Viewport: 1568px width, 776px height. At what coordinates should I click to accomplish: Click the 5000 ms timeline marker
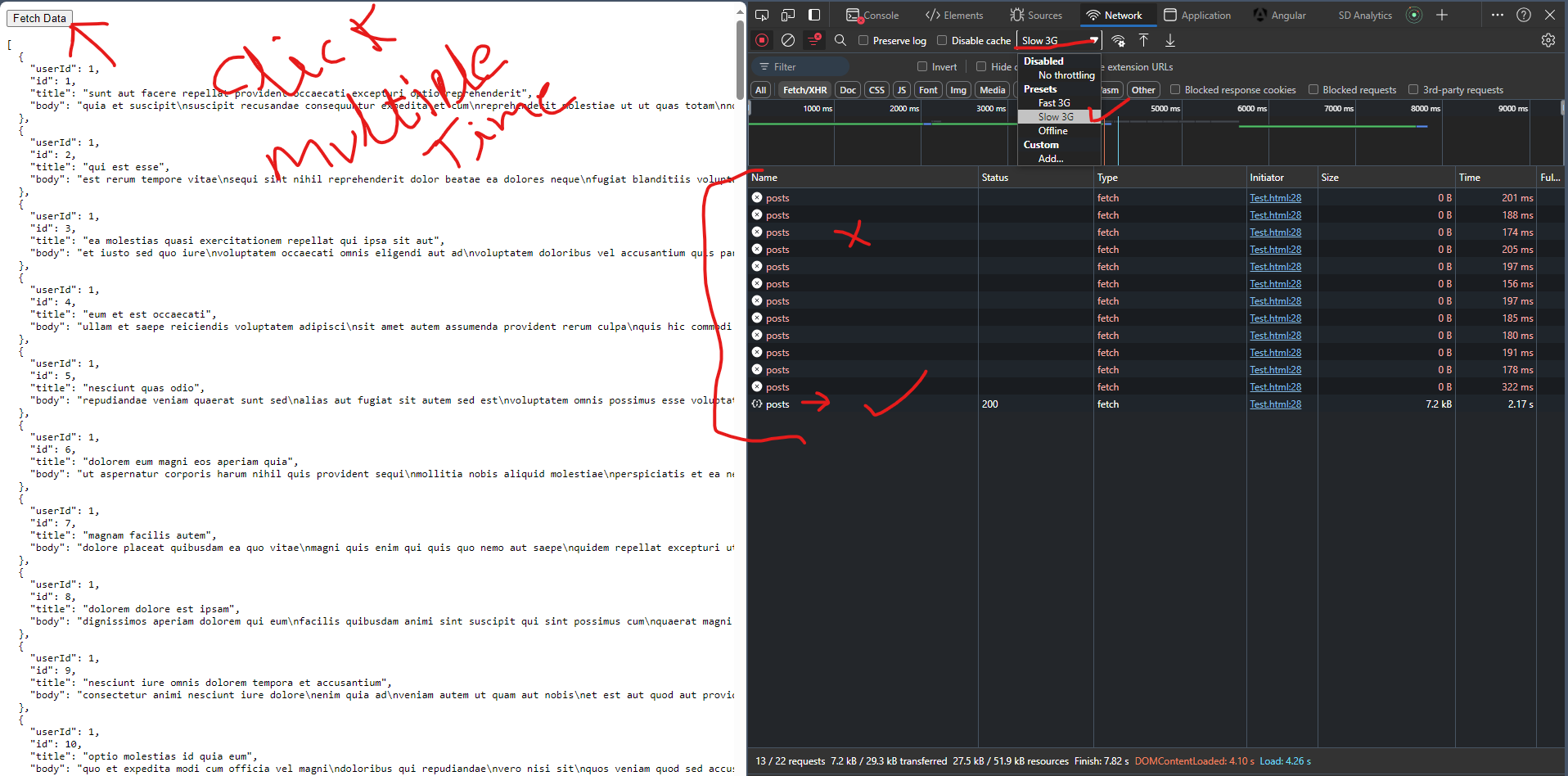(1165, 109)
